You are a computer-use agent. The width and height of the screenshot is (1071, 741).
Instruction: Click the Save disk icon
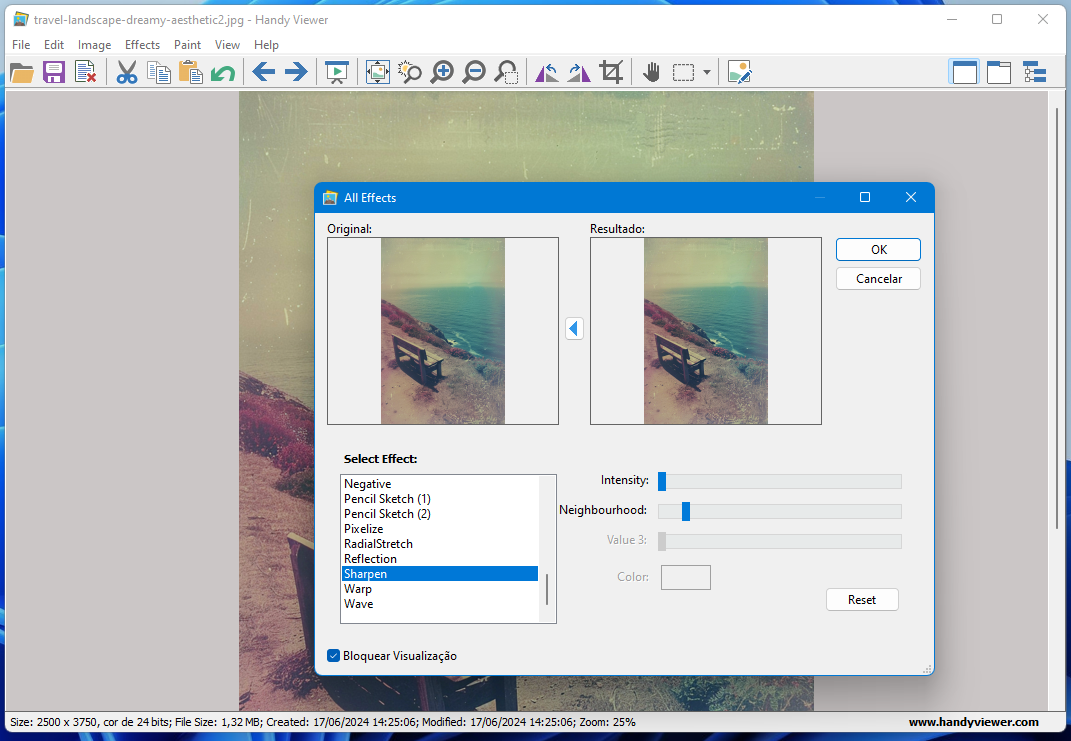(x=54, y=72)
